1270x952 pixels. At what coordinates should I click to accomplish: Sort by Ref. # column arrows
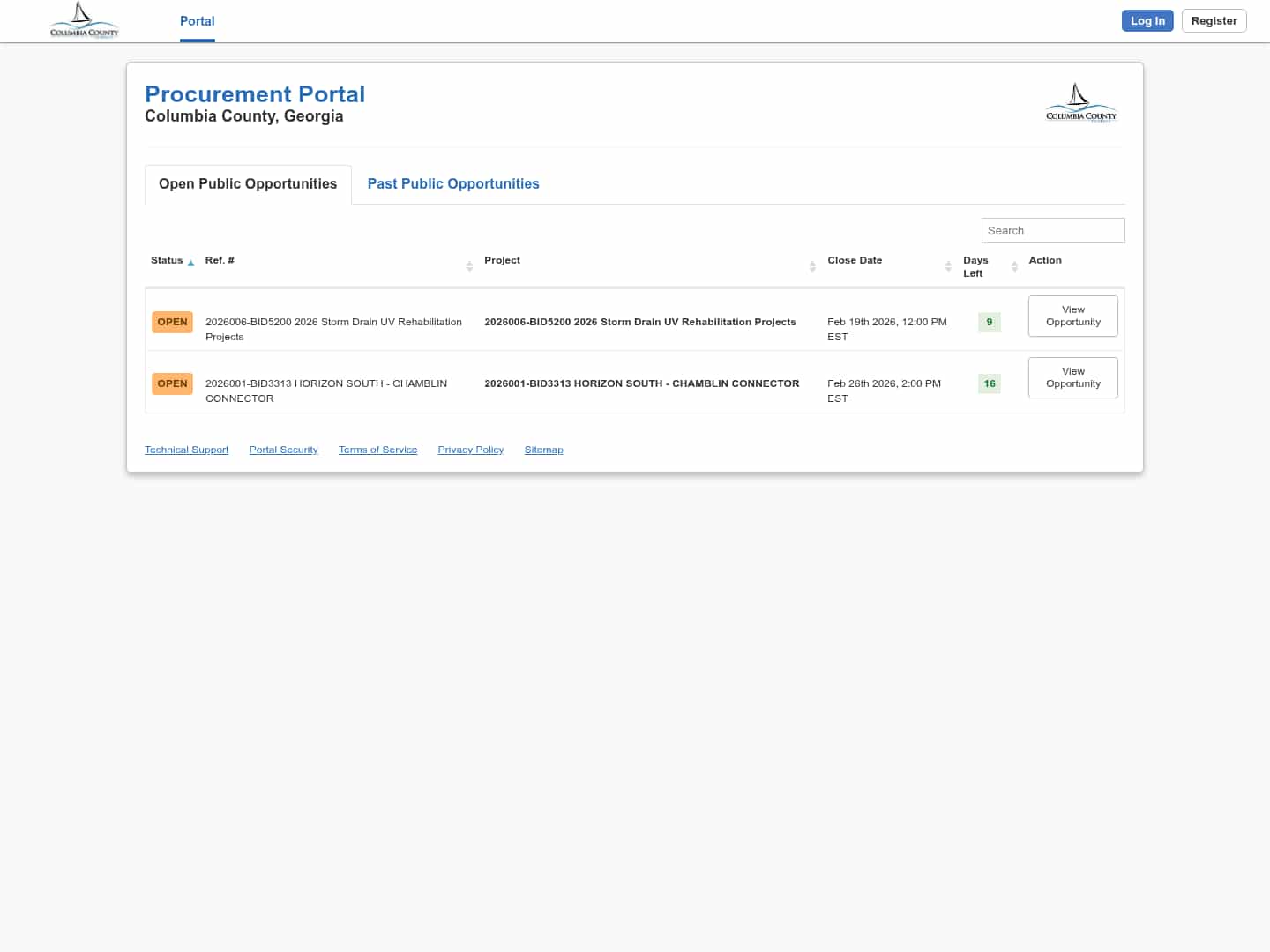coord(469,266)
